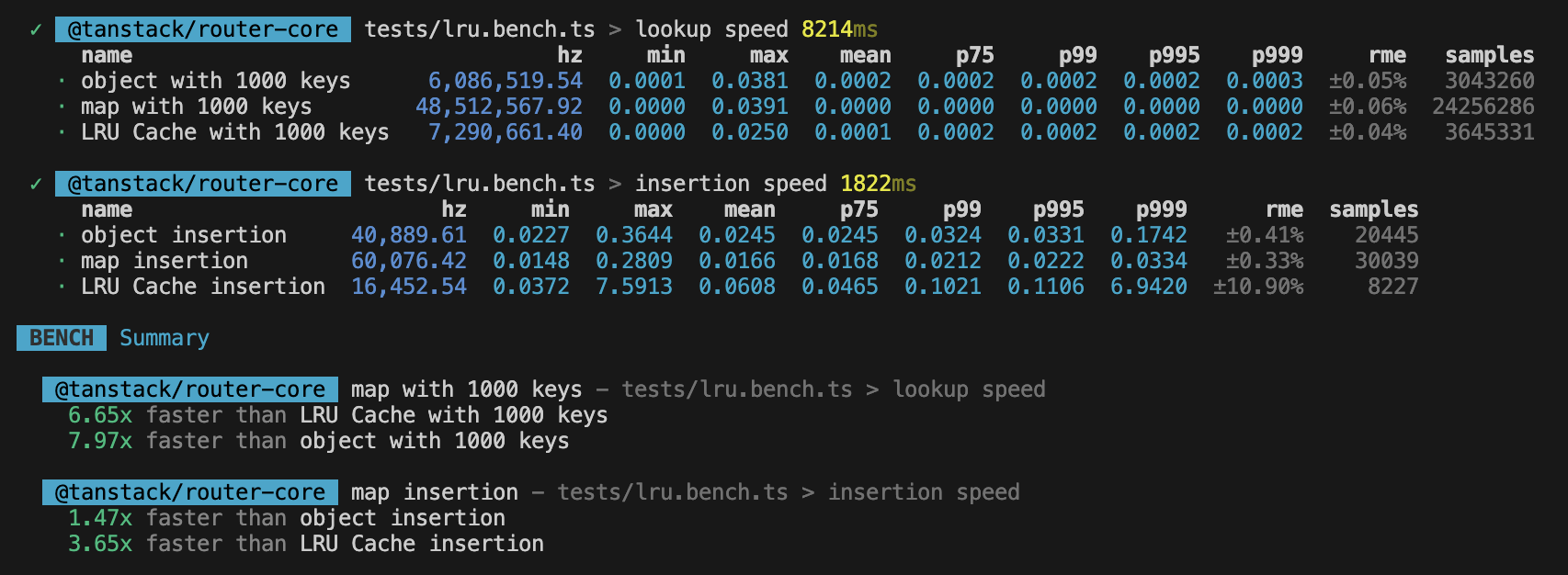Click the green 6.65x speedup figure
Screen dimensions: 1568x575
(99, 415)
